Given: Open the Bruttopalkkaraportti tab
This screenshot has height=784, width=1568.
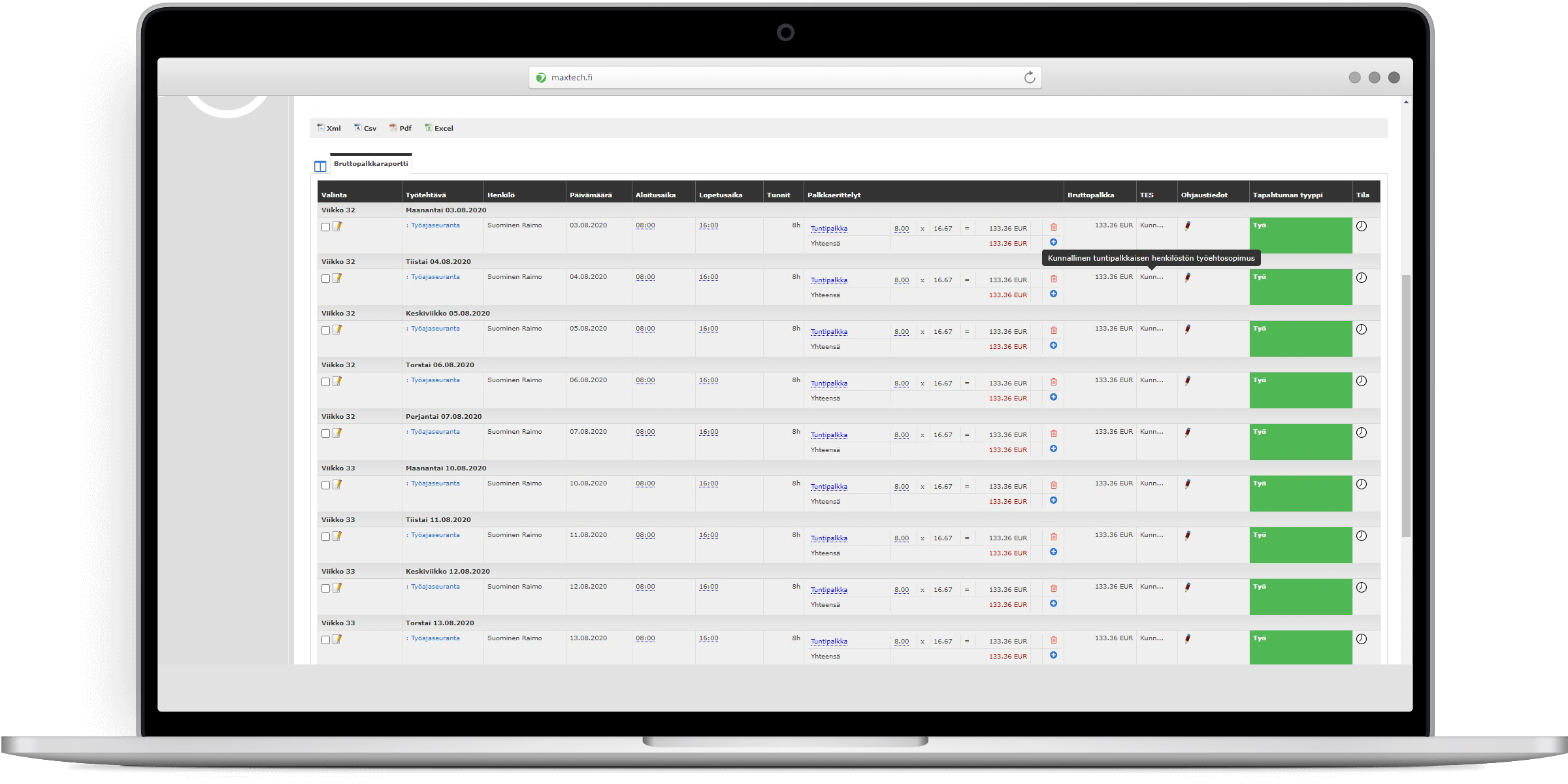Looking at the screenshot, I should coord(370,164).
